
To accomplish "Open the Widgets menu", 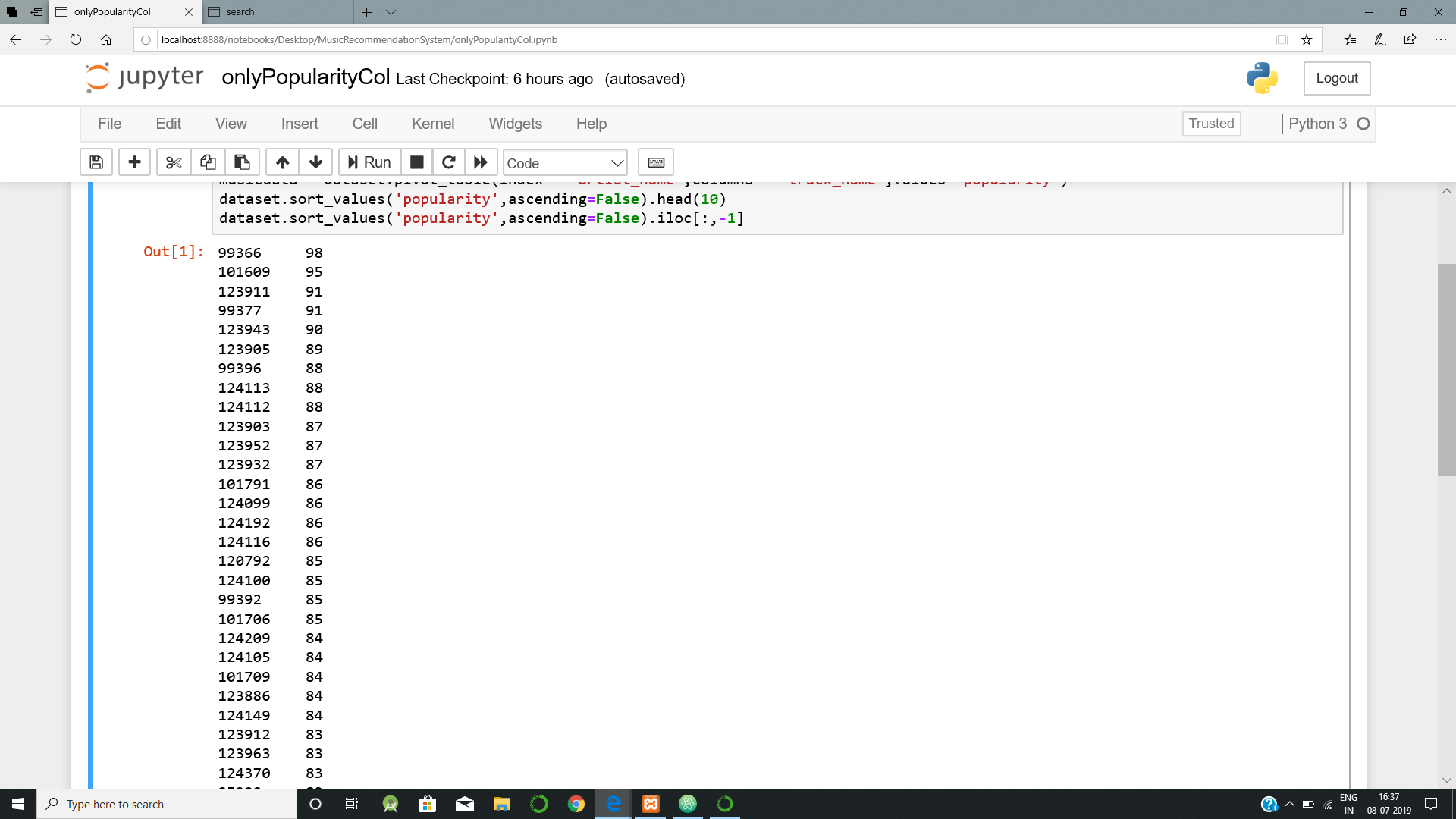I will click(516, 124).
